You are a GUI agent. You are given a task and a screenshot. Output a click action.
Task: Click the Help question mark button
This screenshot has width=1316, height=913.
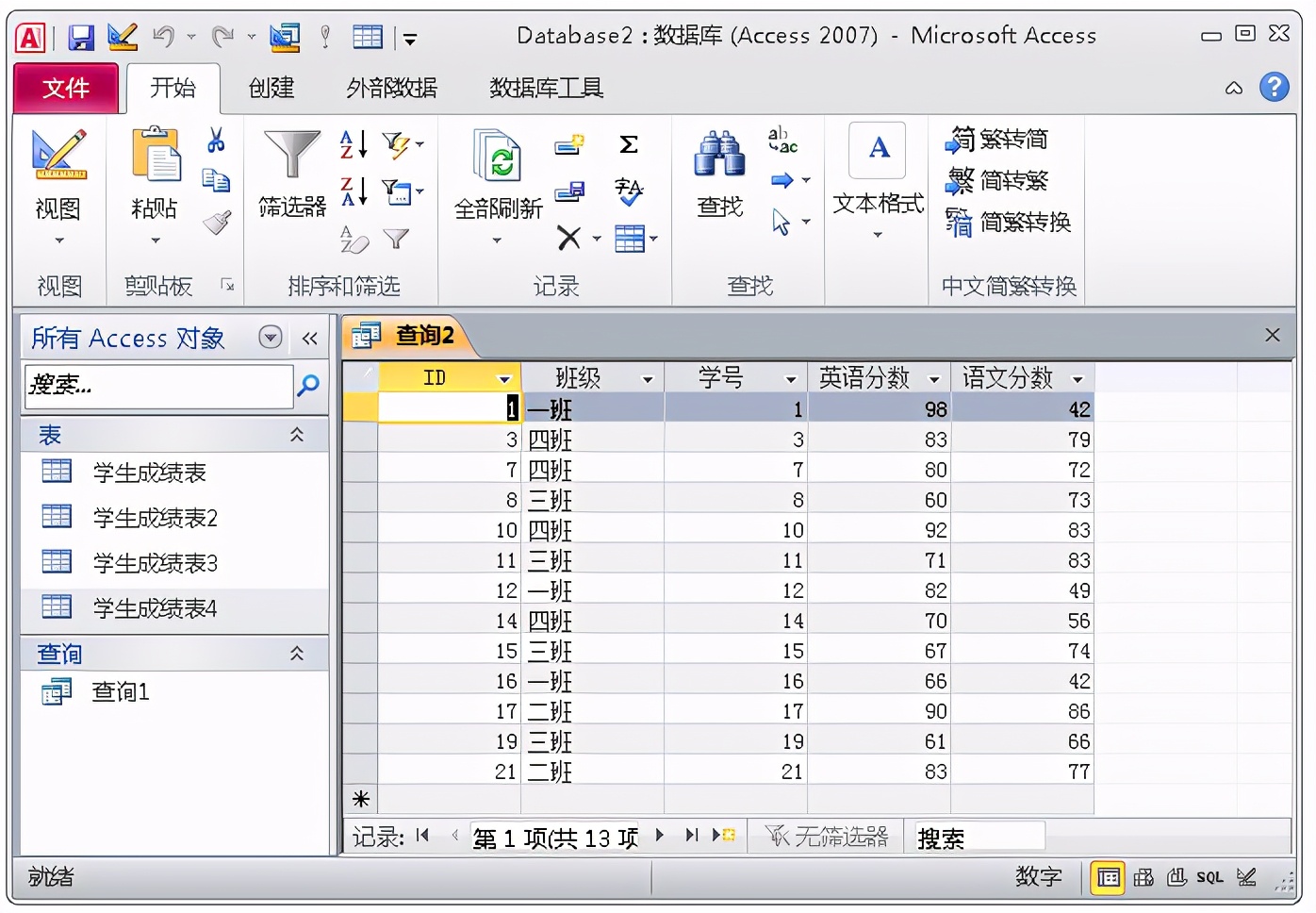click(1275, 88)
